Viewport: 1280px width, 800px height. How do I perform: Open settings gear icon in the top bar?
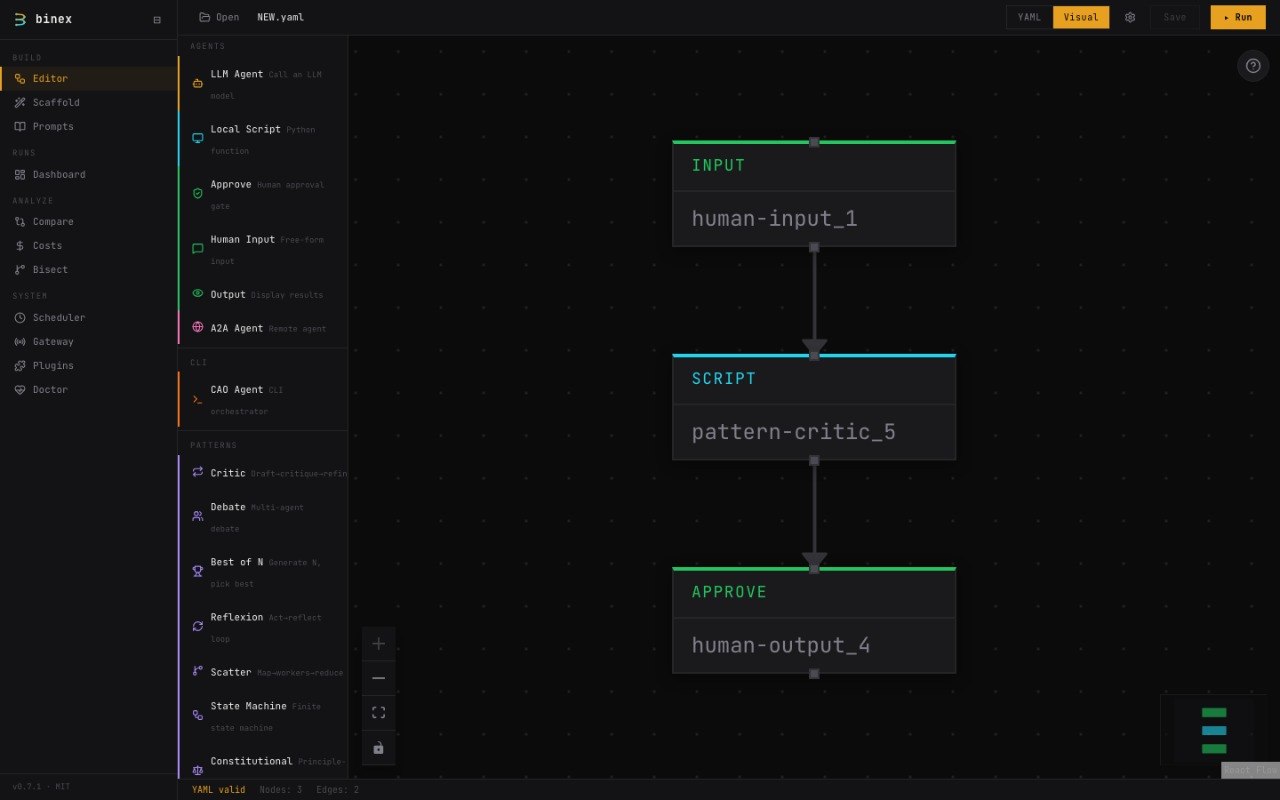tap(1130, 17)
